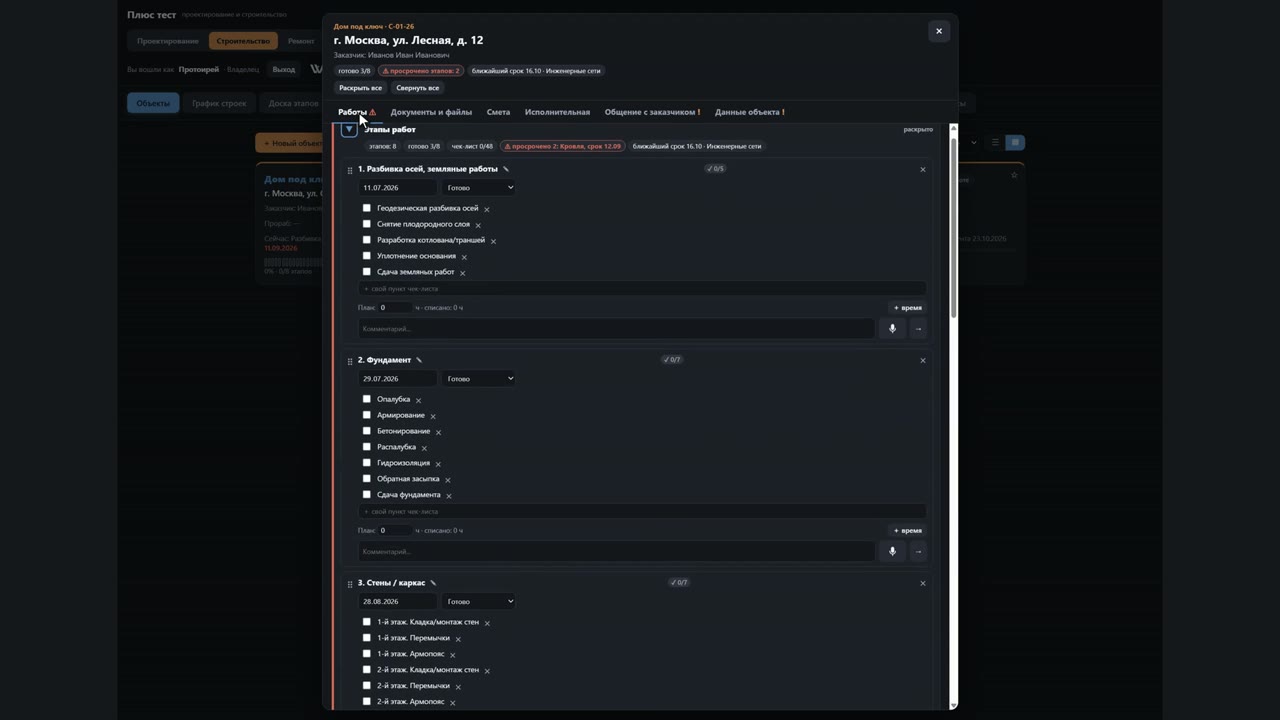Open the Общение с заказчиком tab

tap(652, 112)
